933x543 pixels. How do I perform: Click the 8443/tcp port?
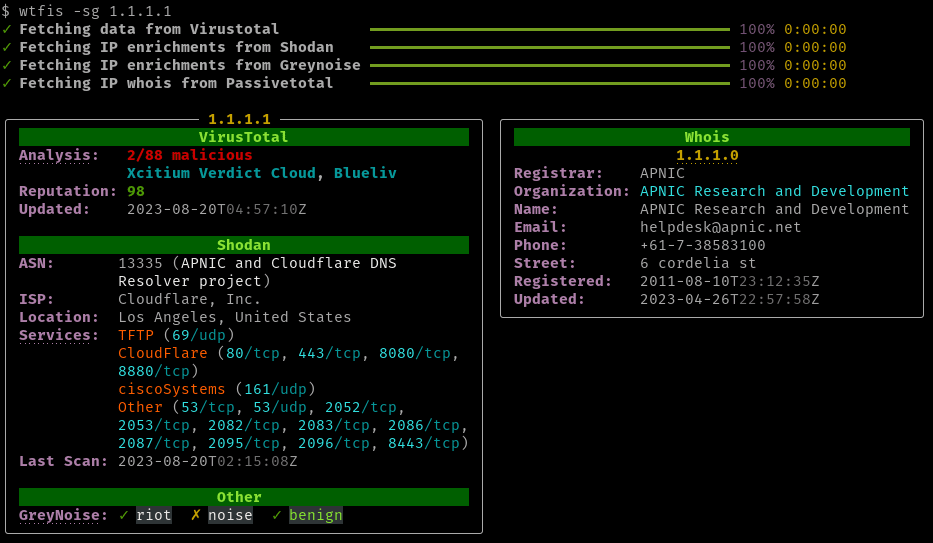tap(424, 443)
